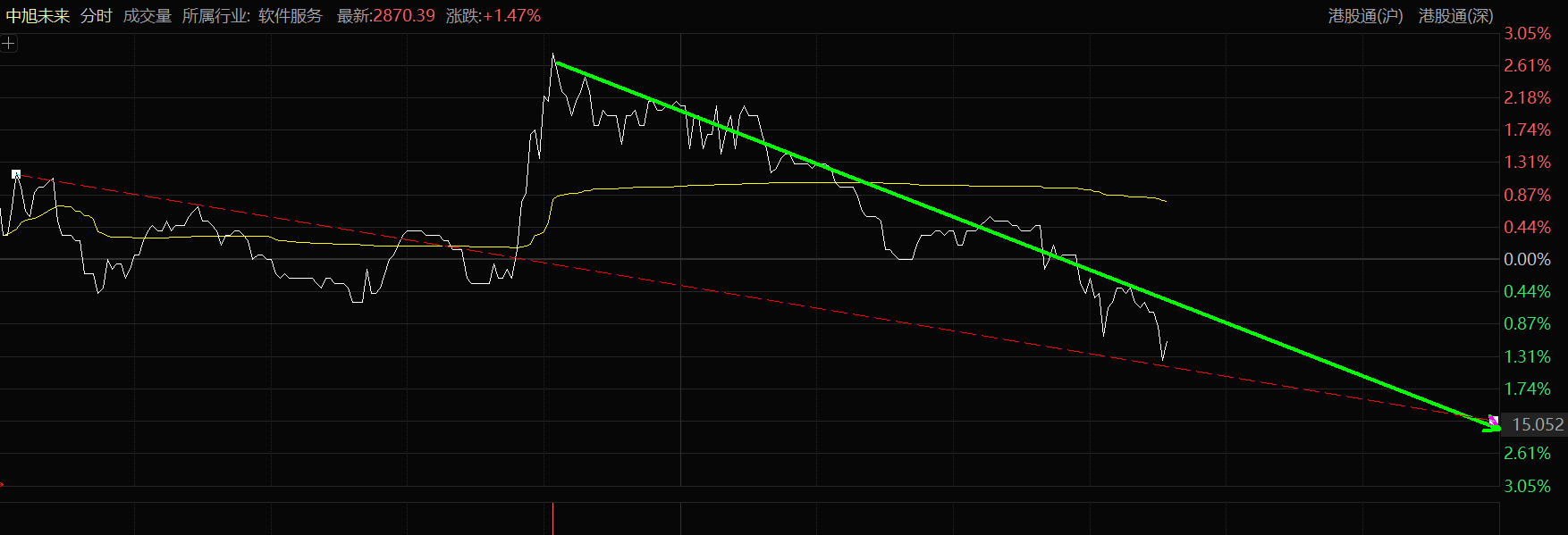Click the 所属行业 label
Screen dimensions: 1568x535
point(215,16)
